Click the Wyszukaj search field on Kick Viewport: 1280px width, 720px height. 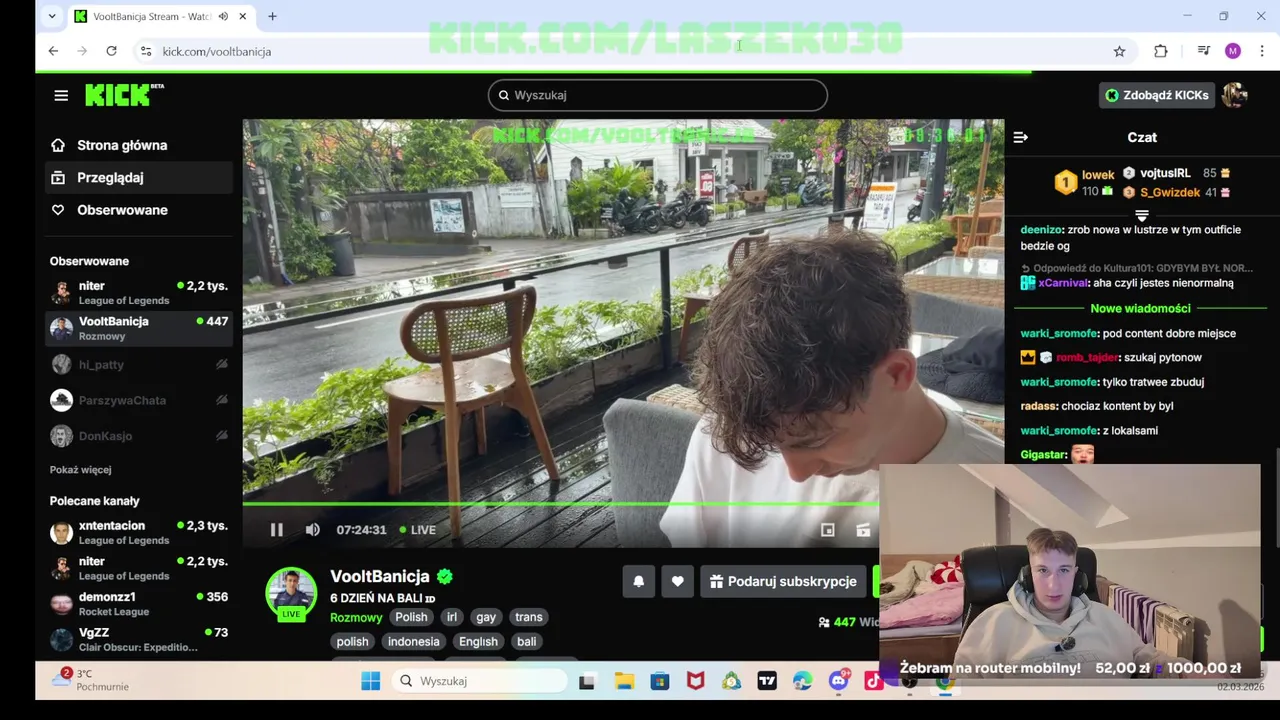[658, 95]
